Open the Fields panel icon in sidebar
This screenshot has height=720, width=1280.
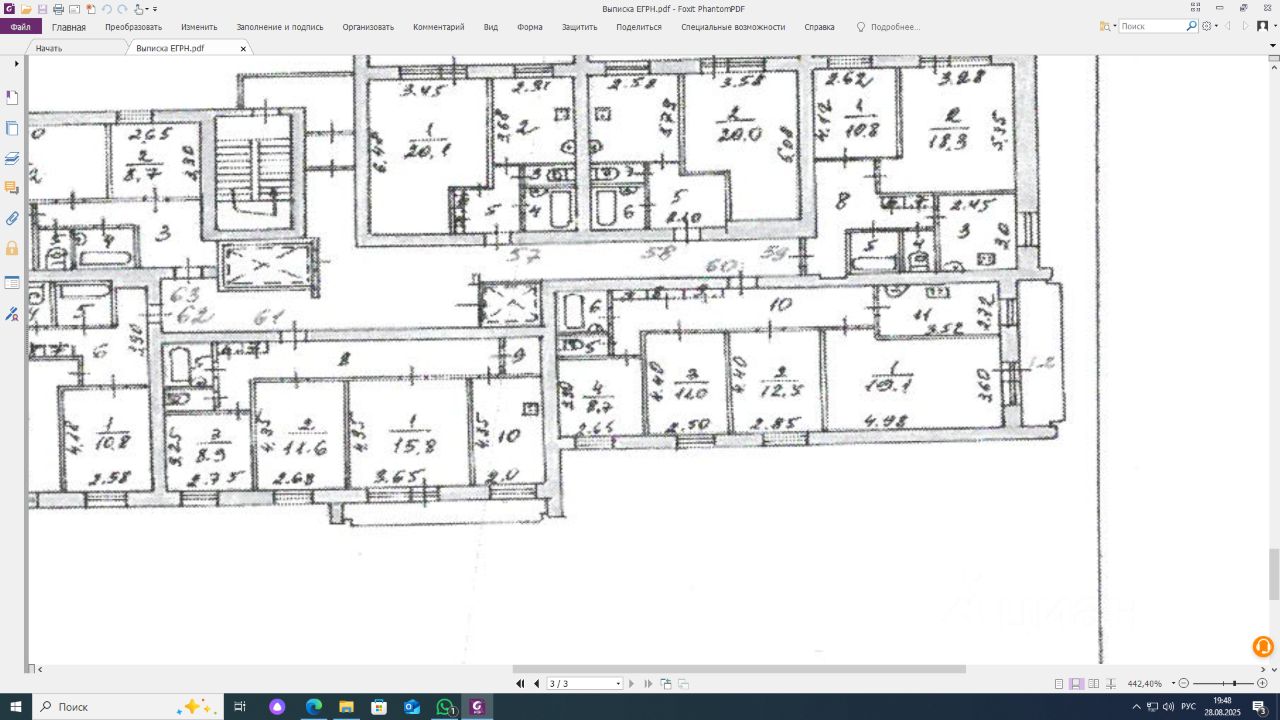(x=13, y=283)
